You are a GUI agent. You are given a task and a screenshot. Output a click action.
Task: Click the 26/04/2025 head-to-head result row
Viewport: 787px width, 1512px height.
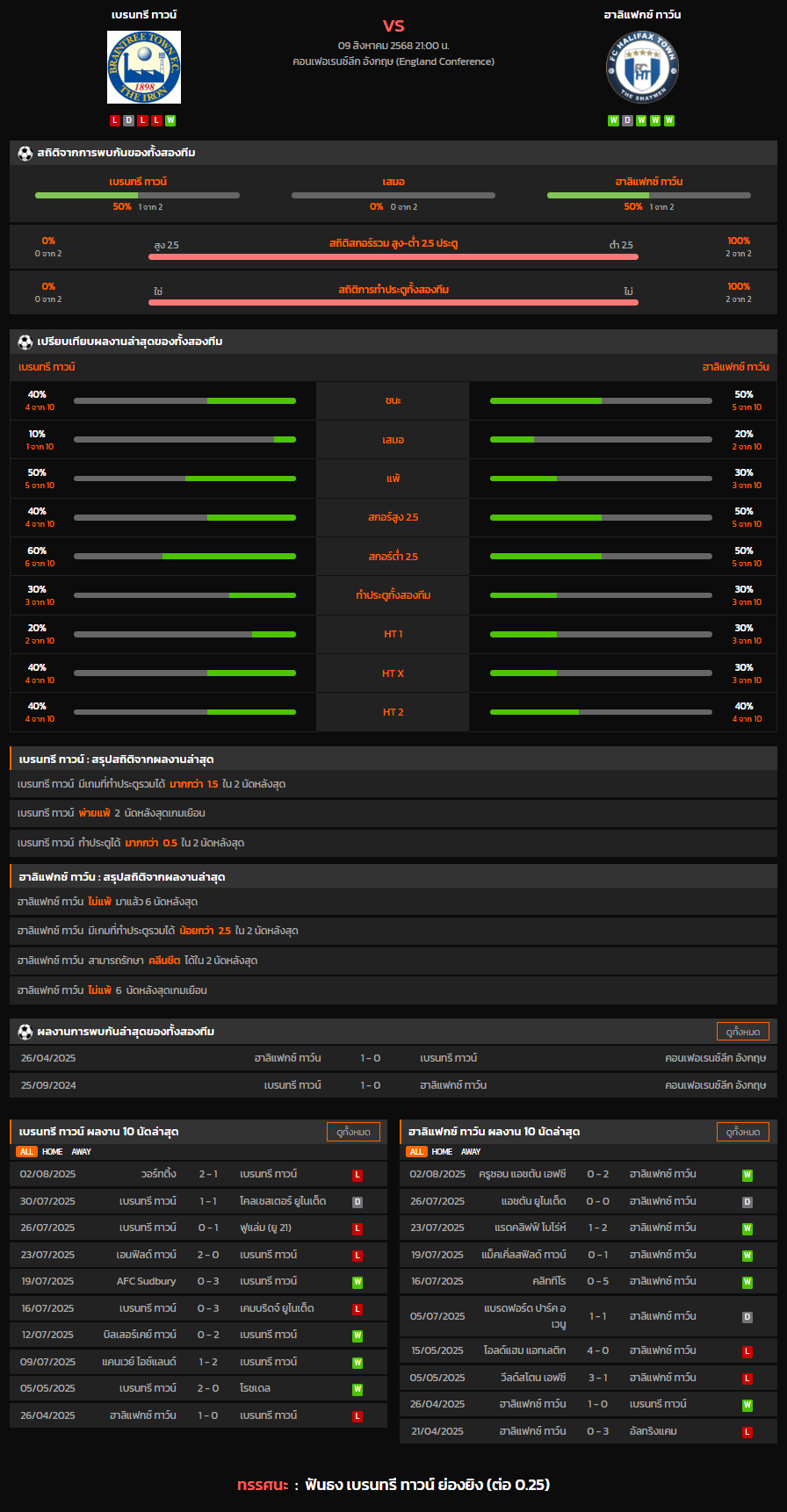(393, 1058)
